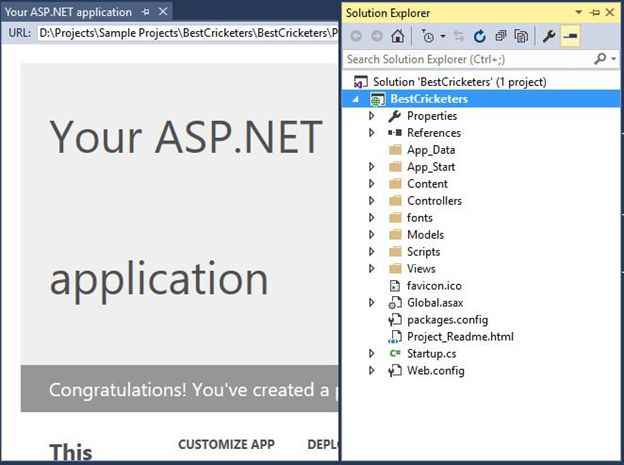Click the Pending Changes Filter clock icon
Image resolution: width=624 pixels, height=465 pixels.
tap(428, 36)
